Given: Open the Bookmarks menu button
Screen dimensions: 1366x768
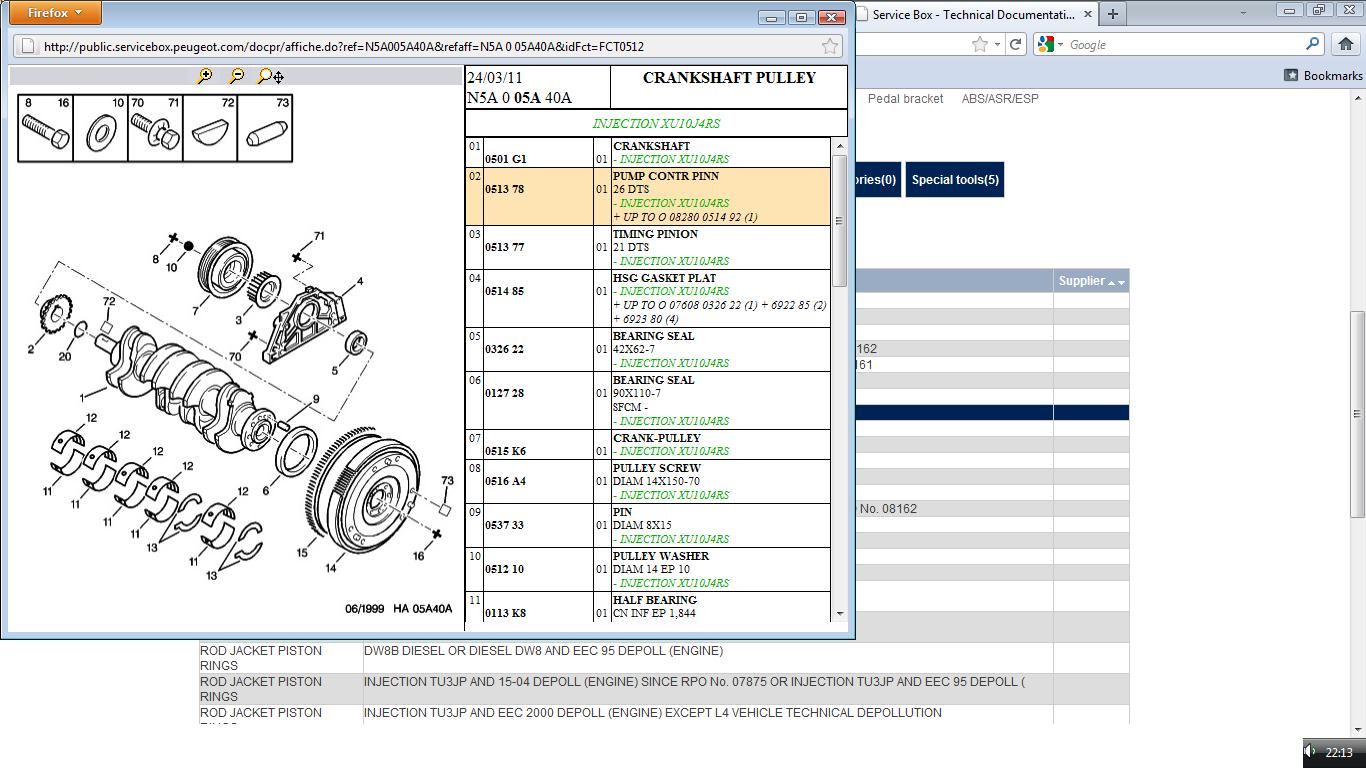Looking at the screenshot, I should click(x=1323, y=75).
